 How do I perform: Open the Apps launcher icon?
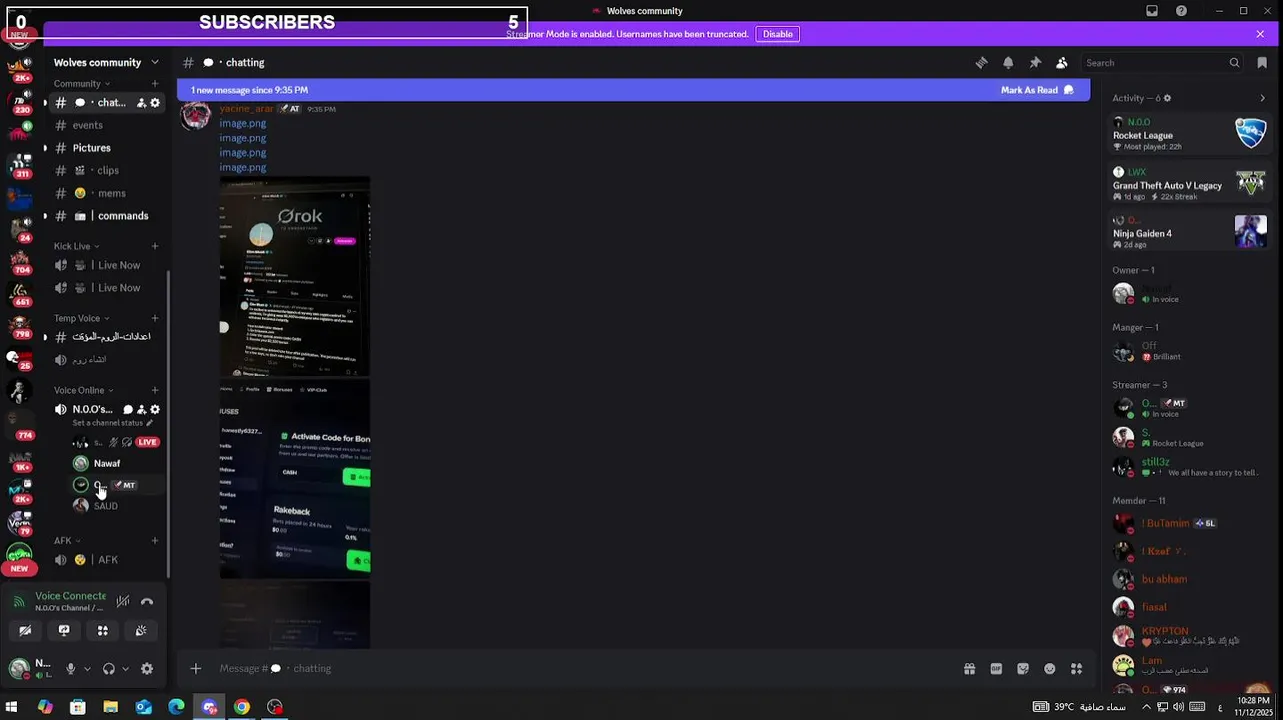point(1077,669)
